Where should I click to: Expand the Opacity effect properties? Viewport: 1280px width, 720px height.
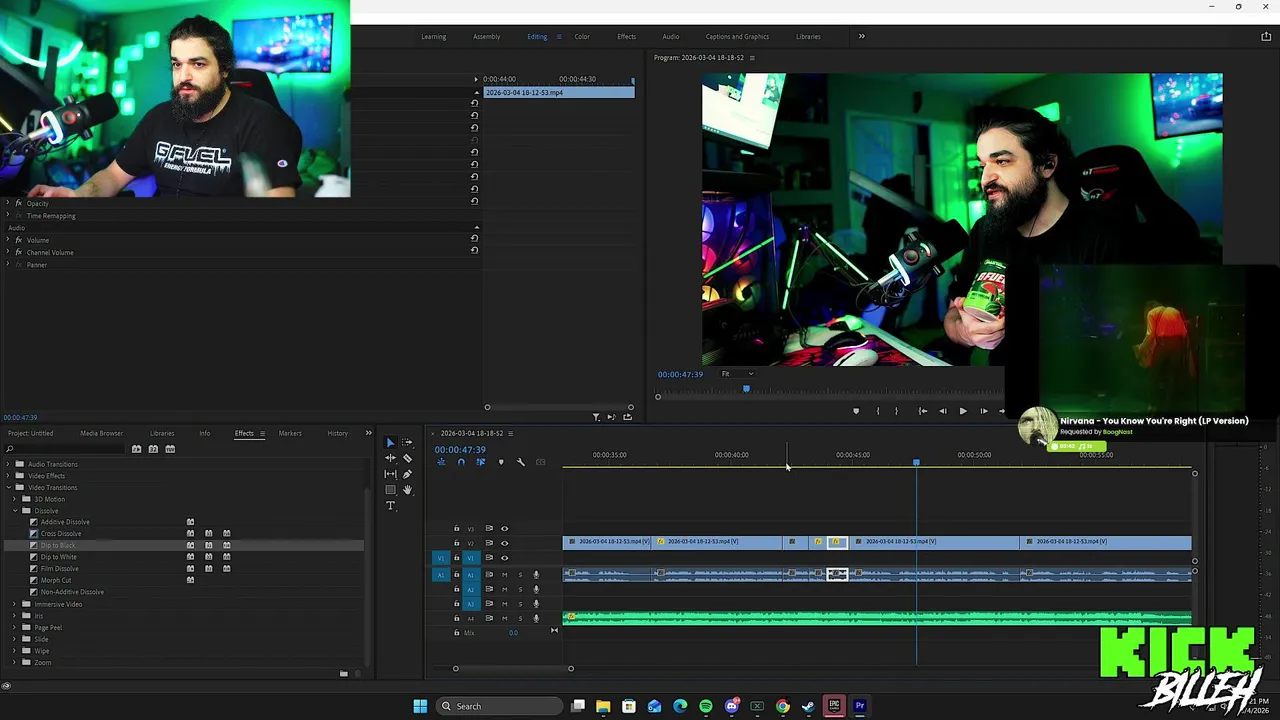coord(7,203)
